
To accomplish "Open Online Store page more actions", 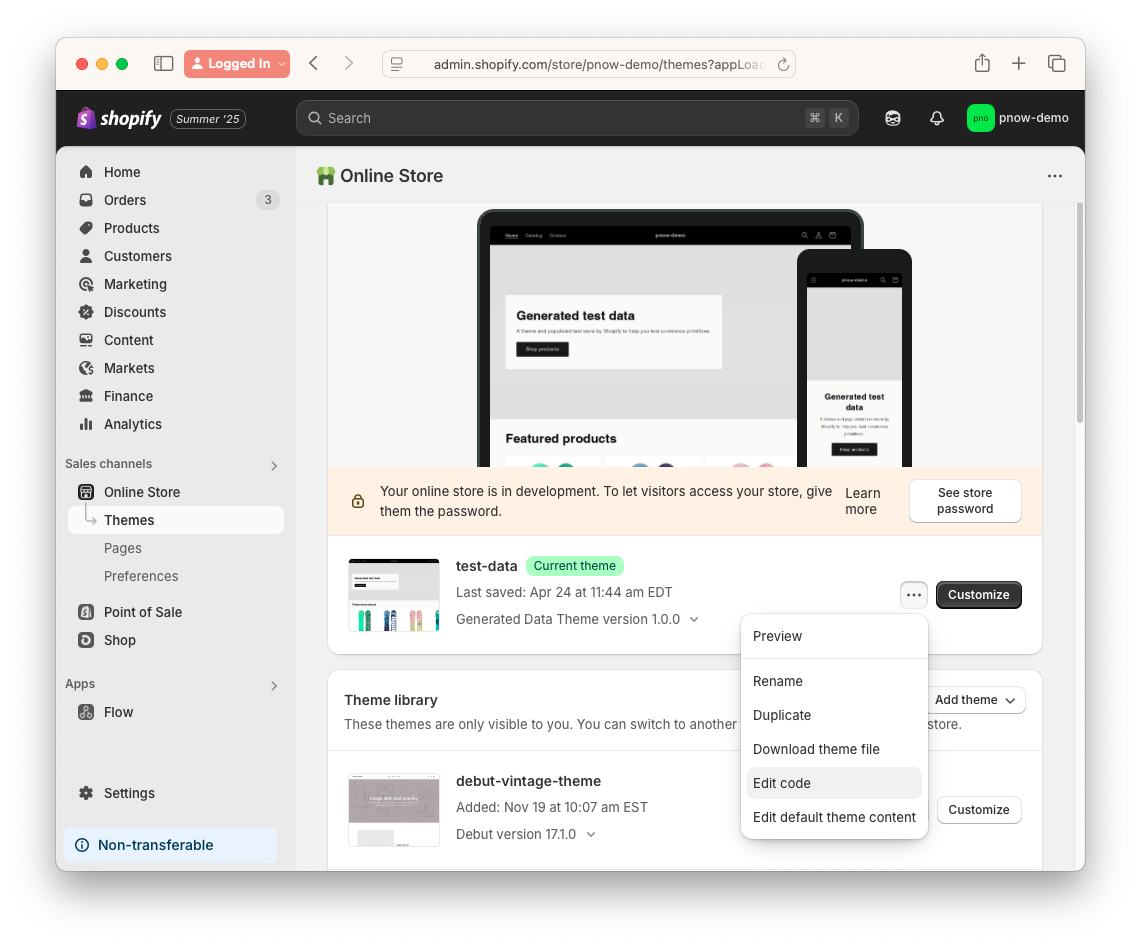I will tap(1055, 176).
